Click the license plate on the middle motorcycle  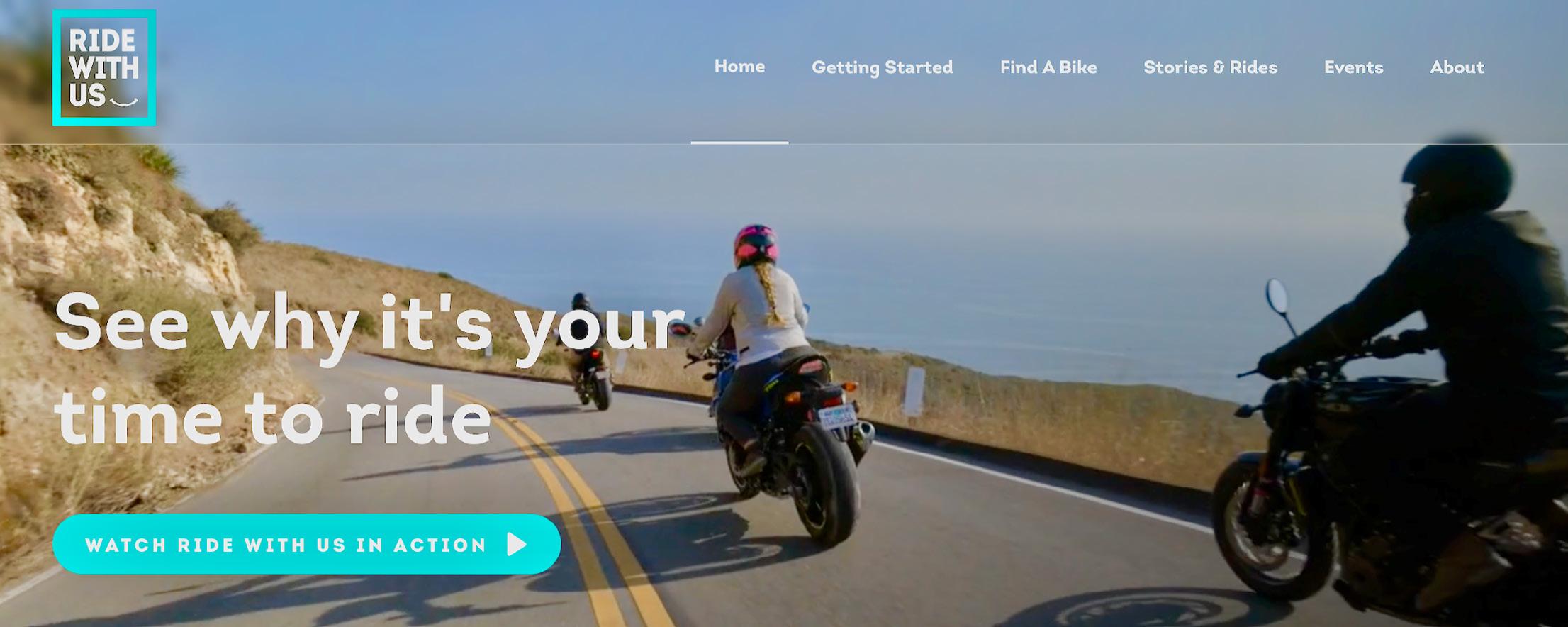[837, 416]
